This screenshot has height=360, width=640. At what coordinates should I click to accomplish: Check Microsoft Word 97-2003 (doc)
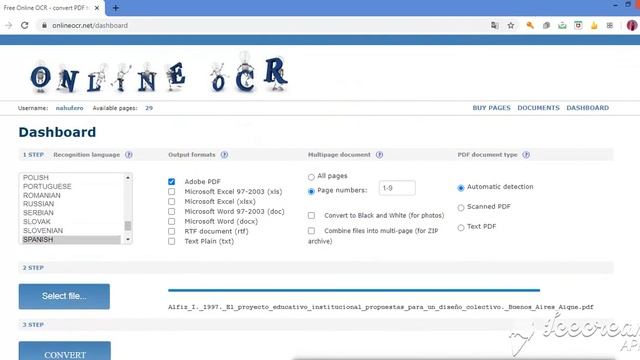[x=171, y=211]
